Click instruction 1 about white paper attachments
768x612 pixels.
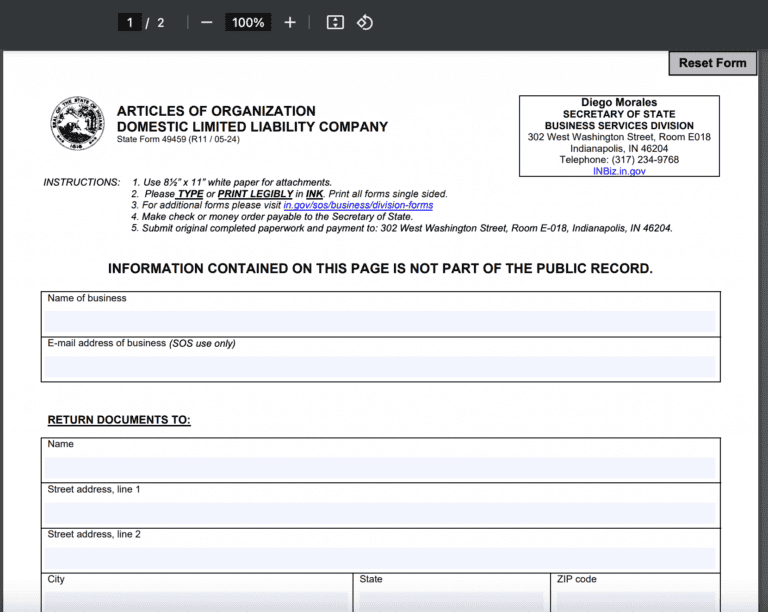click(232, 183)
